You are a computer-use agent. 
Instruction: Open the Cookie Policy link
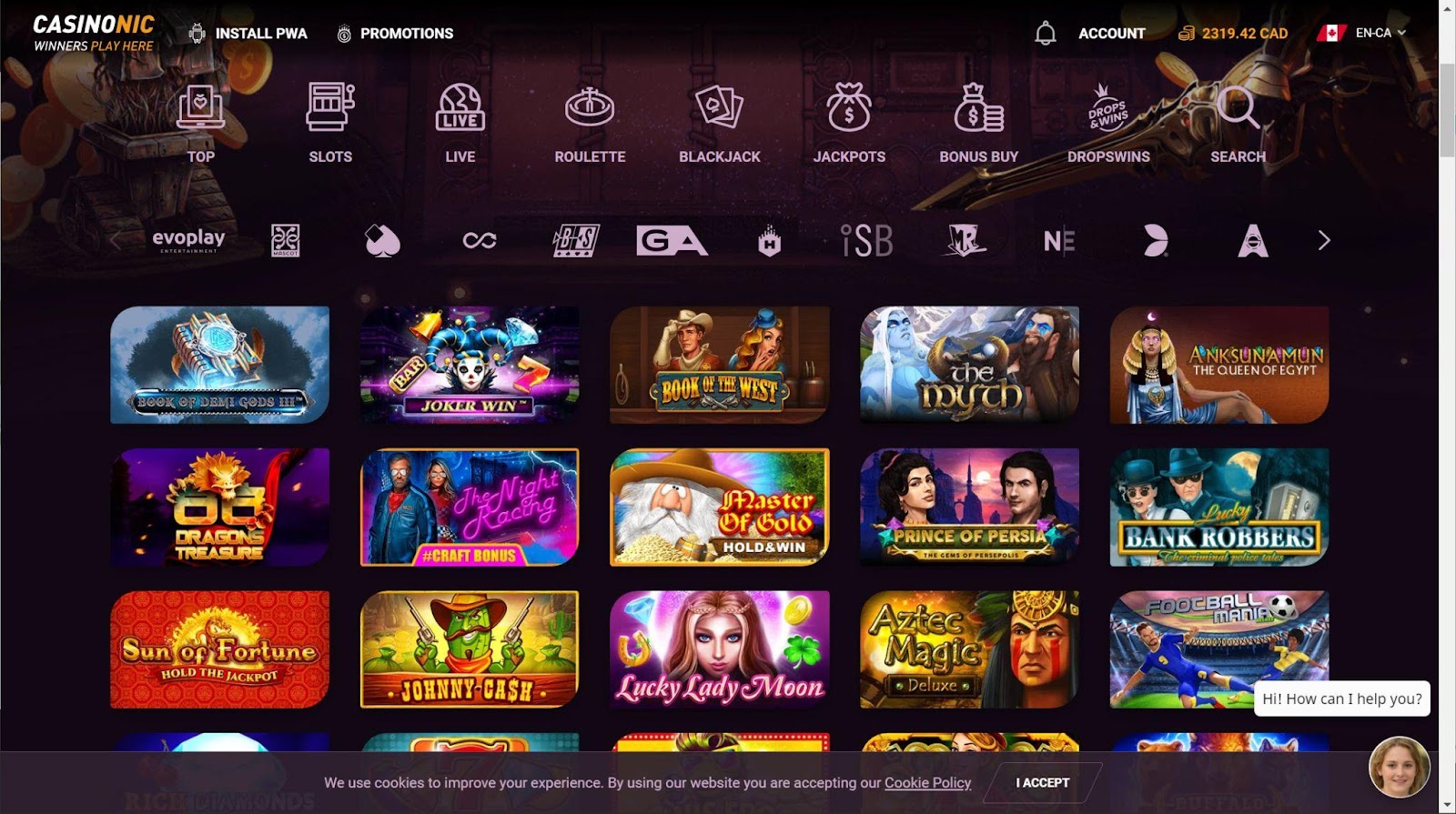tap(927, 782)
